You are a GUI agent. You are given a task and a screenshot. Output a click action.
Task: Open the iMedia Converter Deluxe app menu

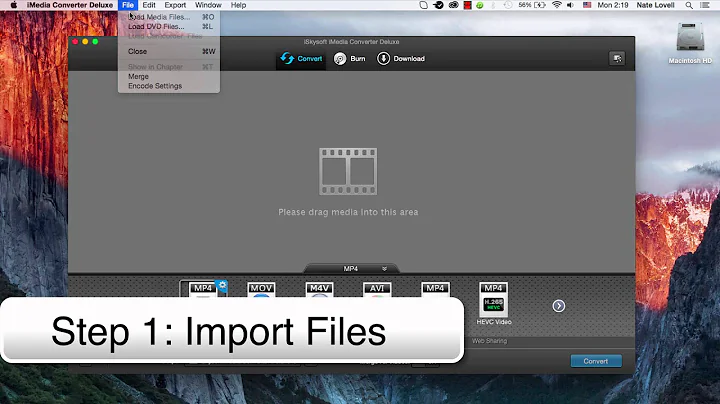click(x=70, y=5)
